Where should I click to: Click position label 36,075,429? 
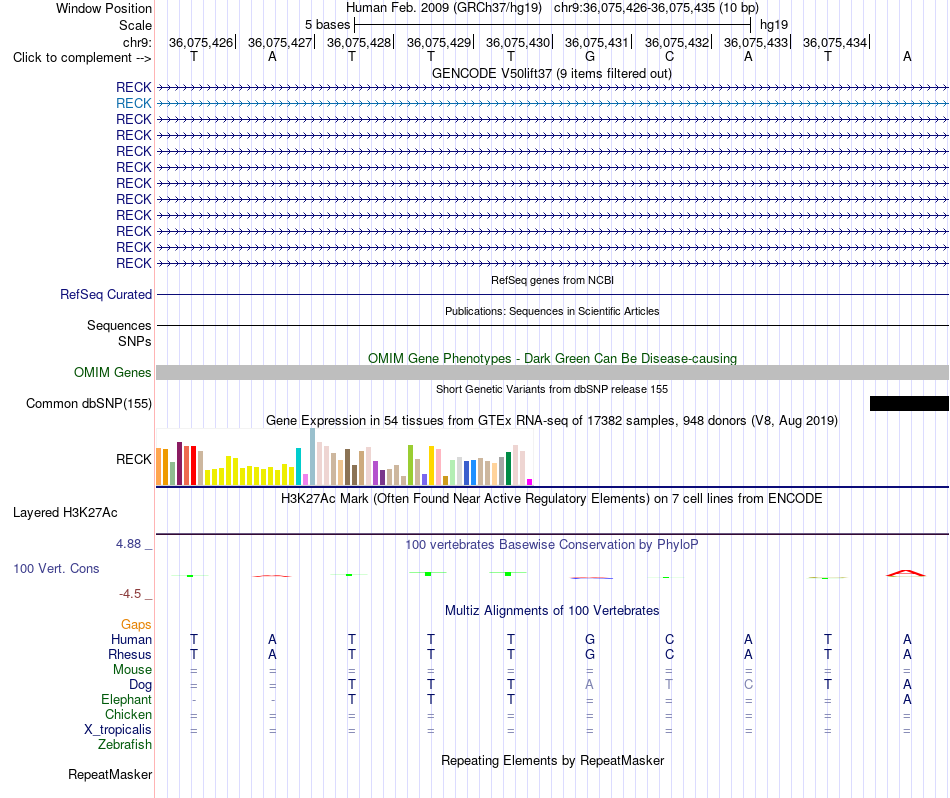coord(439,42)
